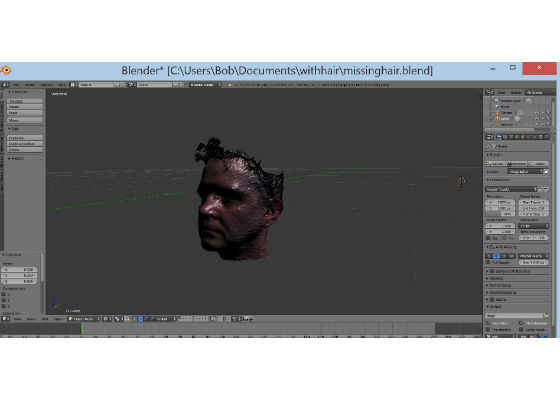560x400 pixels.
Task: Click the Scale button in tool shelf
Action: (x=25, y=112)
